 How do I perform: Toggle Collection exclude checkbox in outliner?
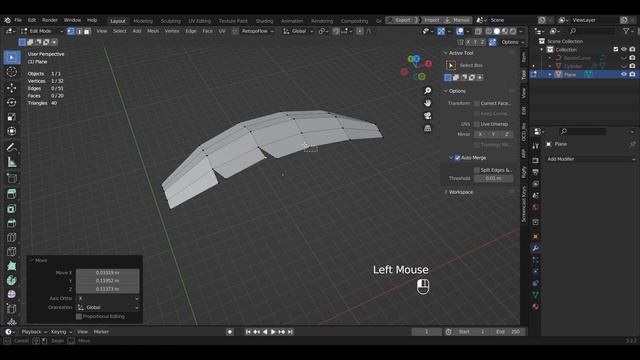point(616,49)
